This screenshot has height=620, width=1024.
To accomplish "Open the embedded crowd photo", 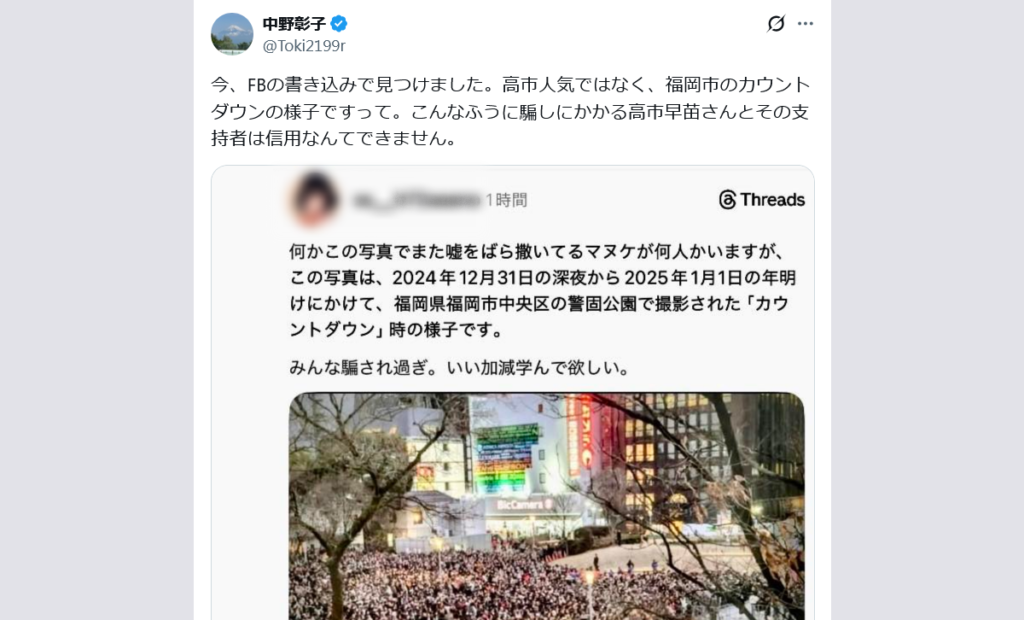I will tap(547, 506).
